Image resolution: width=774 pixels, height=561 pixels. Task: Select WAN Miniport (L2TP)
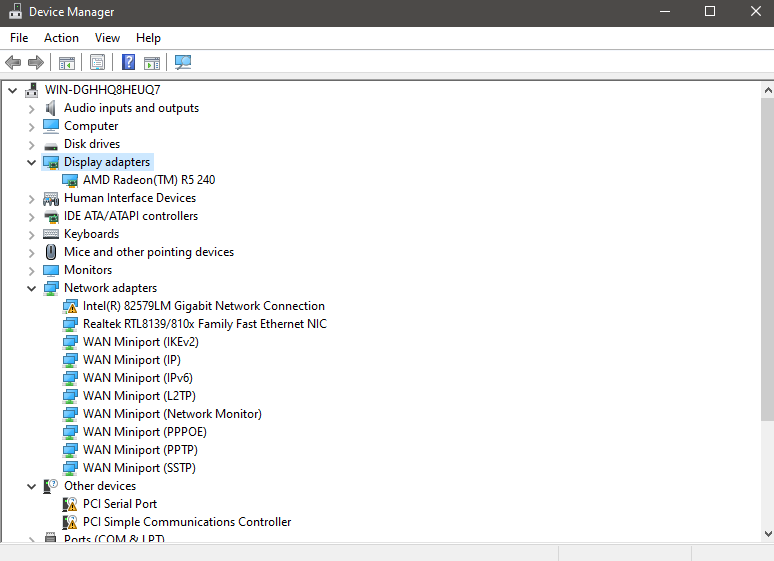click(x=139, y=396)
